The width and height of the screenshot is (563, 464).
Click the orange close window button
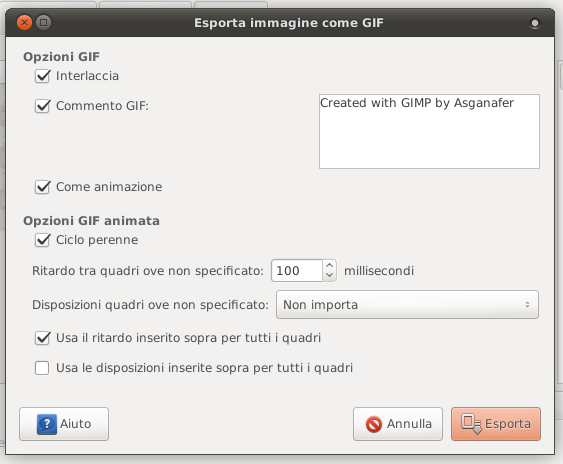[24, 23]
